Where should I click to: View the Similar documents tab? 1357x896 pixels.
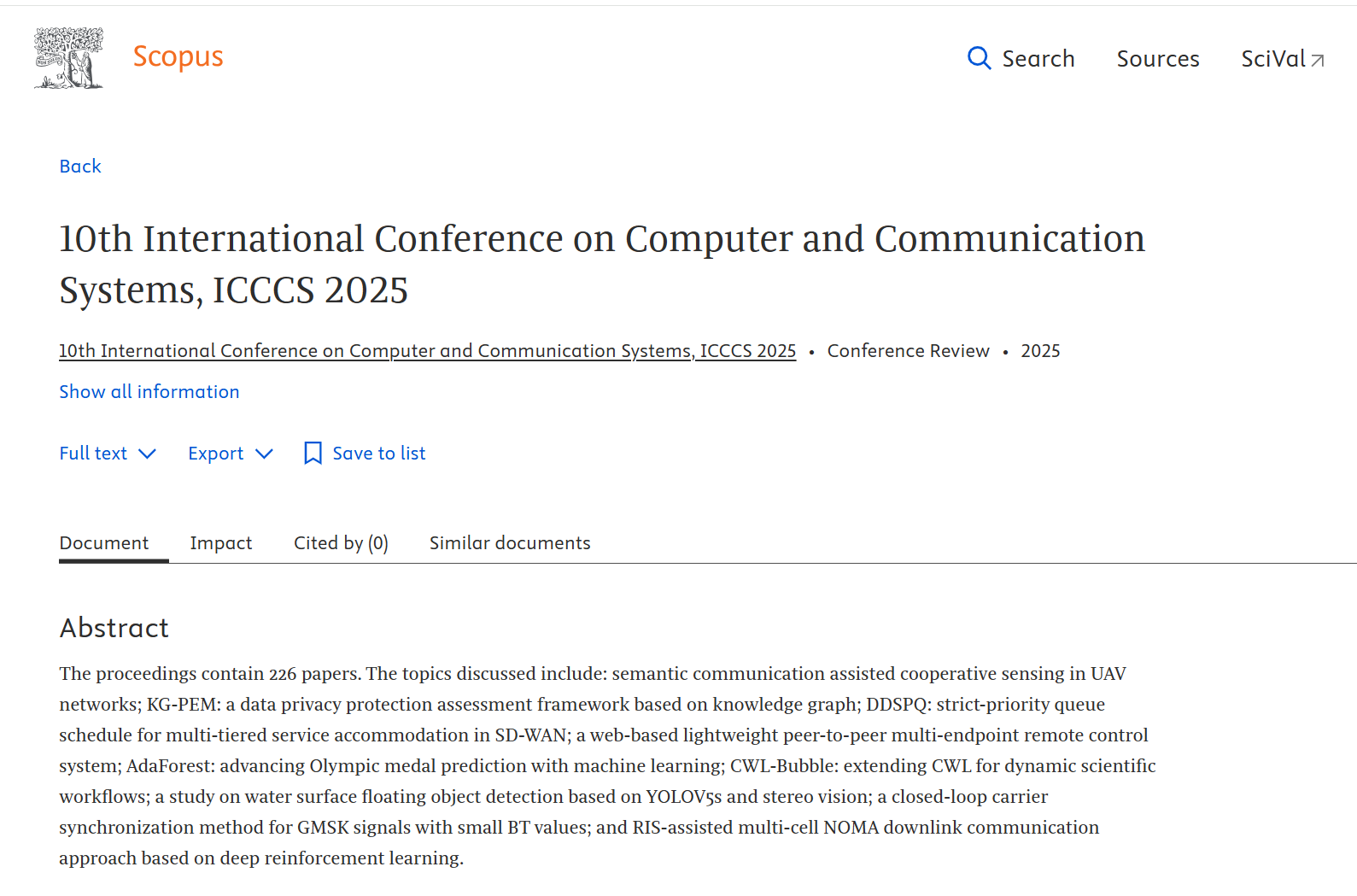coord(510,543)
